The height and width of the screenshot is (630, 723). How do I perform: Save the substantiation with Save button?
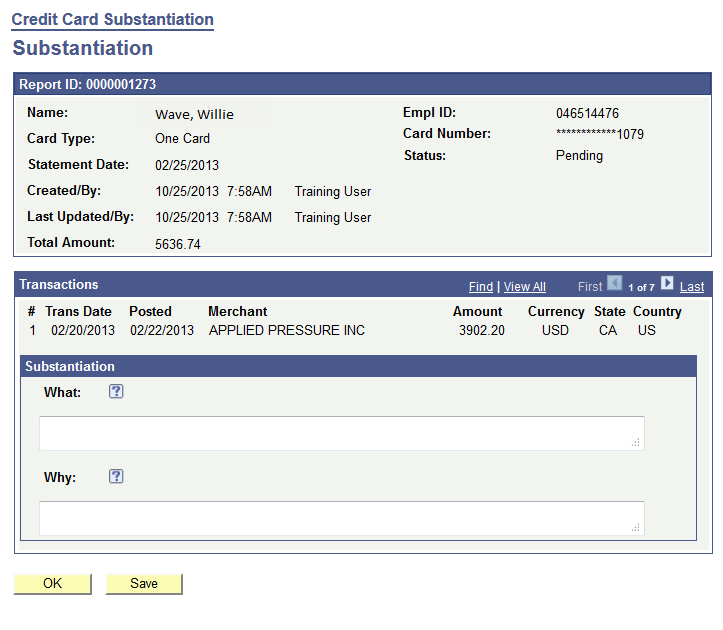pyautogui.click(x=144, y=584)
